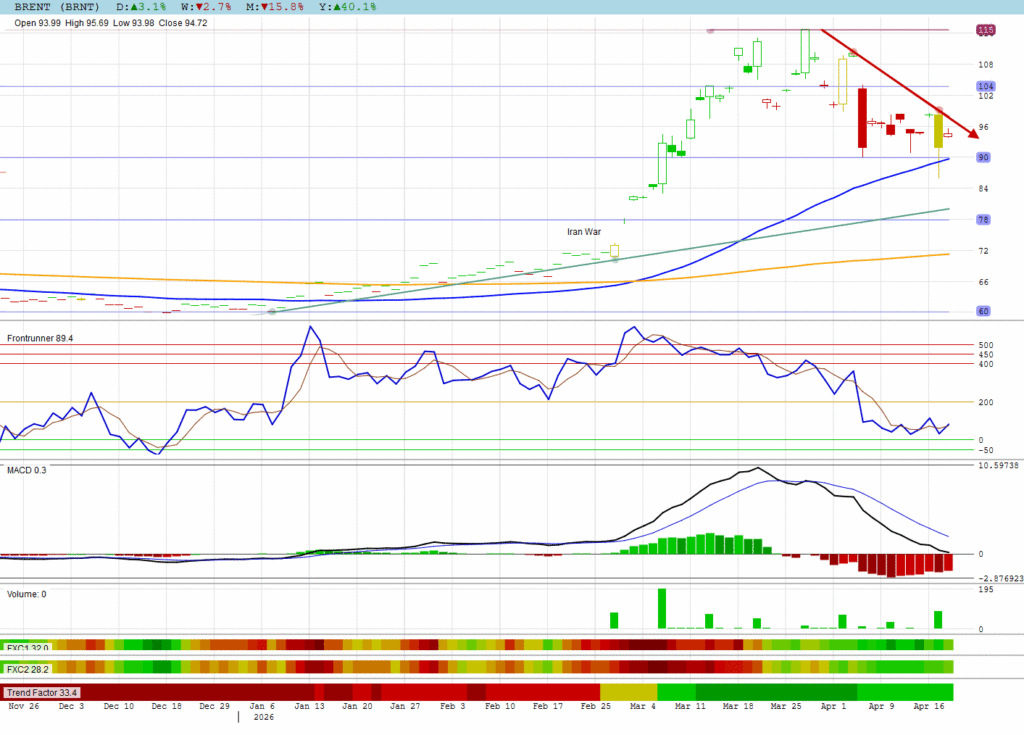Click the Frontrunner 89.4 indicator label
The height and width of the screenshot is (735, 1024).
tap(40, 339)
